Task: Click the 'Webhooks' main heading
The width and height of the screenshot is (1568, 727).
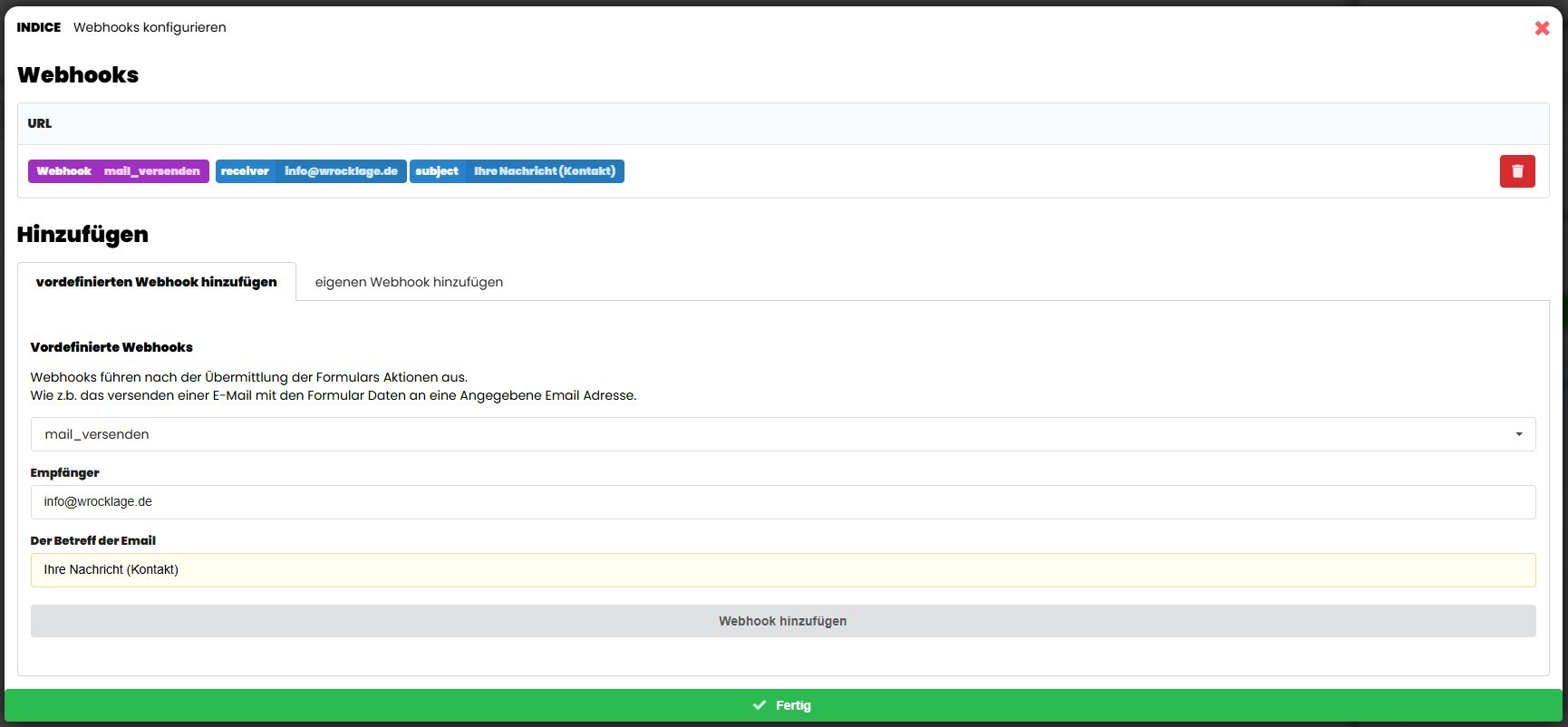Action: tap(78, 75)
